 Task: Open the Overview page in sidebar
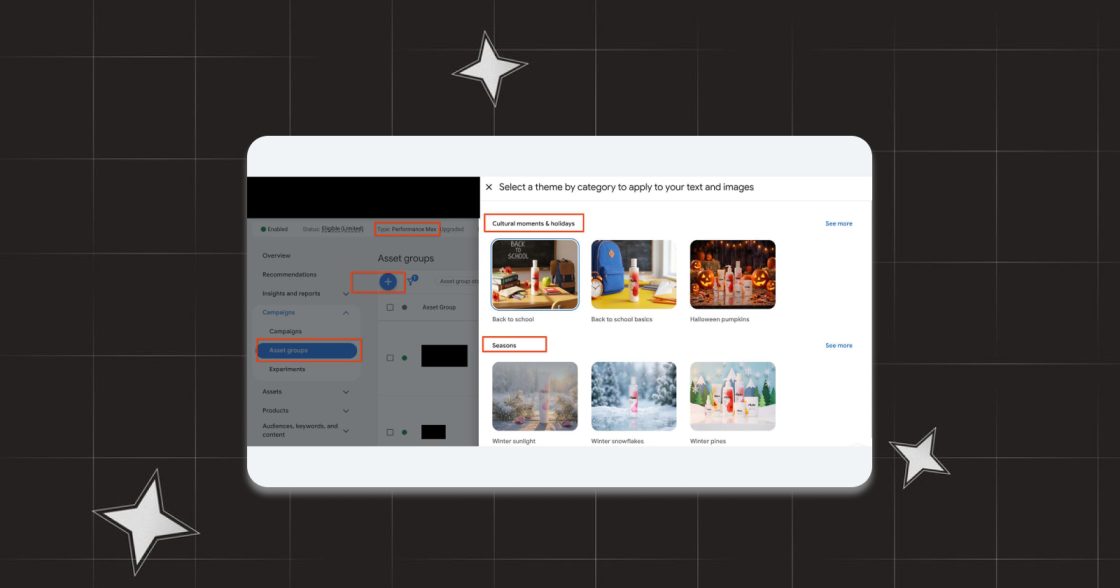276,256
